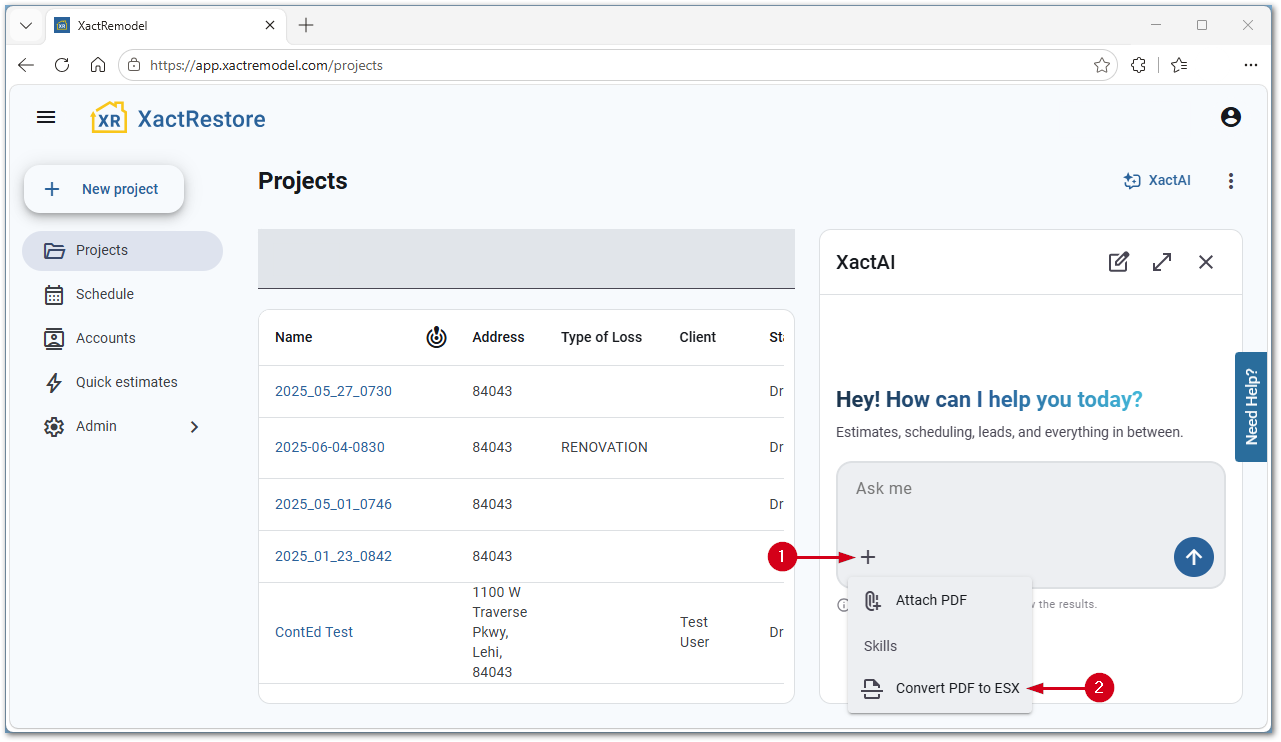This screenshot has width=1281, height=742.
Task: Open Accounts in the sidebar
Action: click(x=122, y=338)
